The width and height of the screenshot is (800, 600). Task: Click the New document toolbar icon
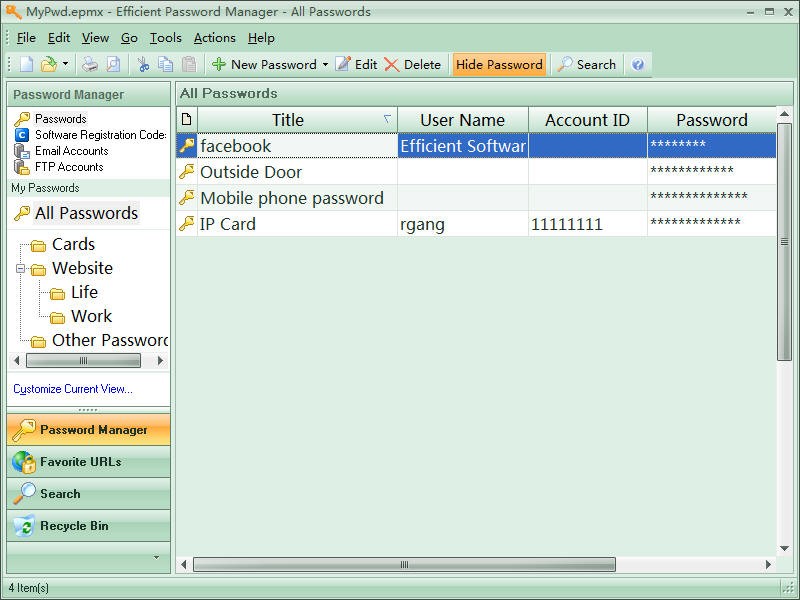point(27,64)
